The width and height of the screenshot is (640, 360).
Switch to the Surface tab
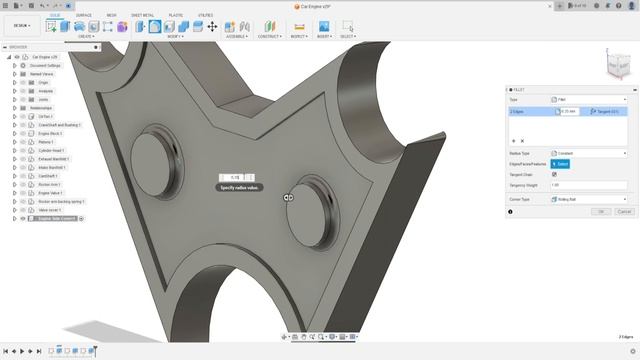point(84,15)
